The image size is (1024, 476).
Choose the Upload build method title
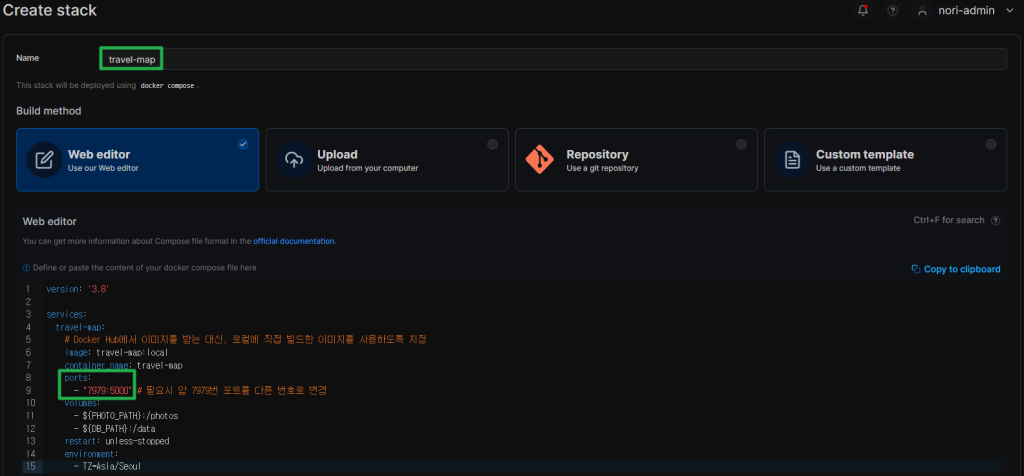(x=337, y=154)
